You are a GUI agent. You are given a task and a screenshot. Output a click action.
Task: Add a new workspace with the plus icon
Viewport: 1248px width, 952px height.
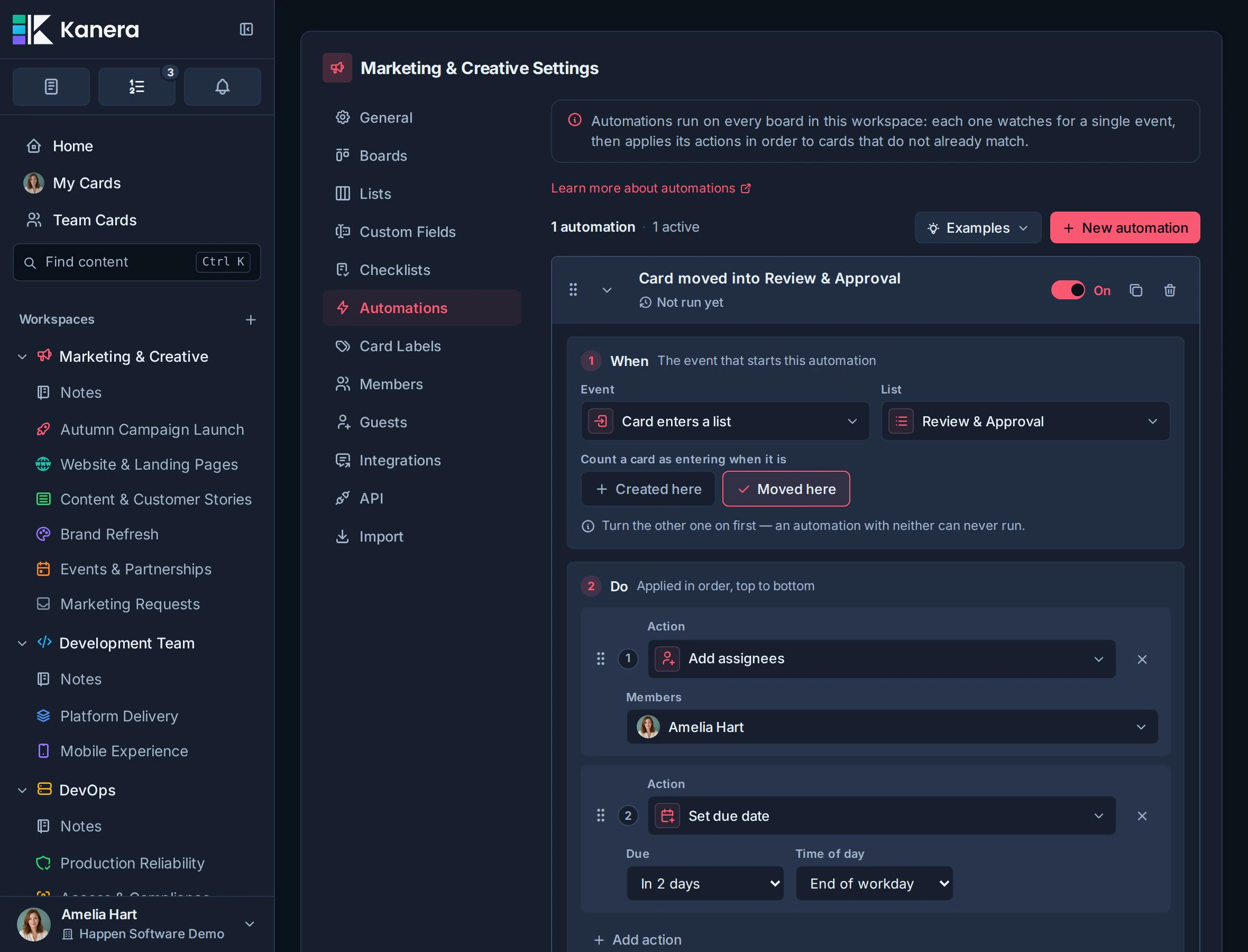tap(250, 319)
